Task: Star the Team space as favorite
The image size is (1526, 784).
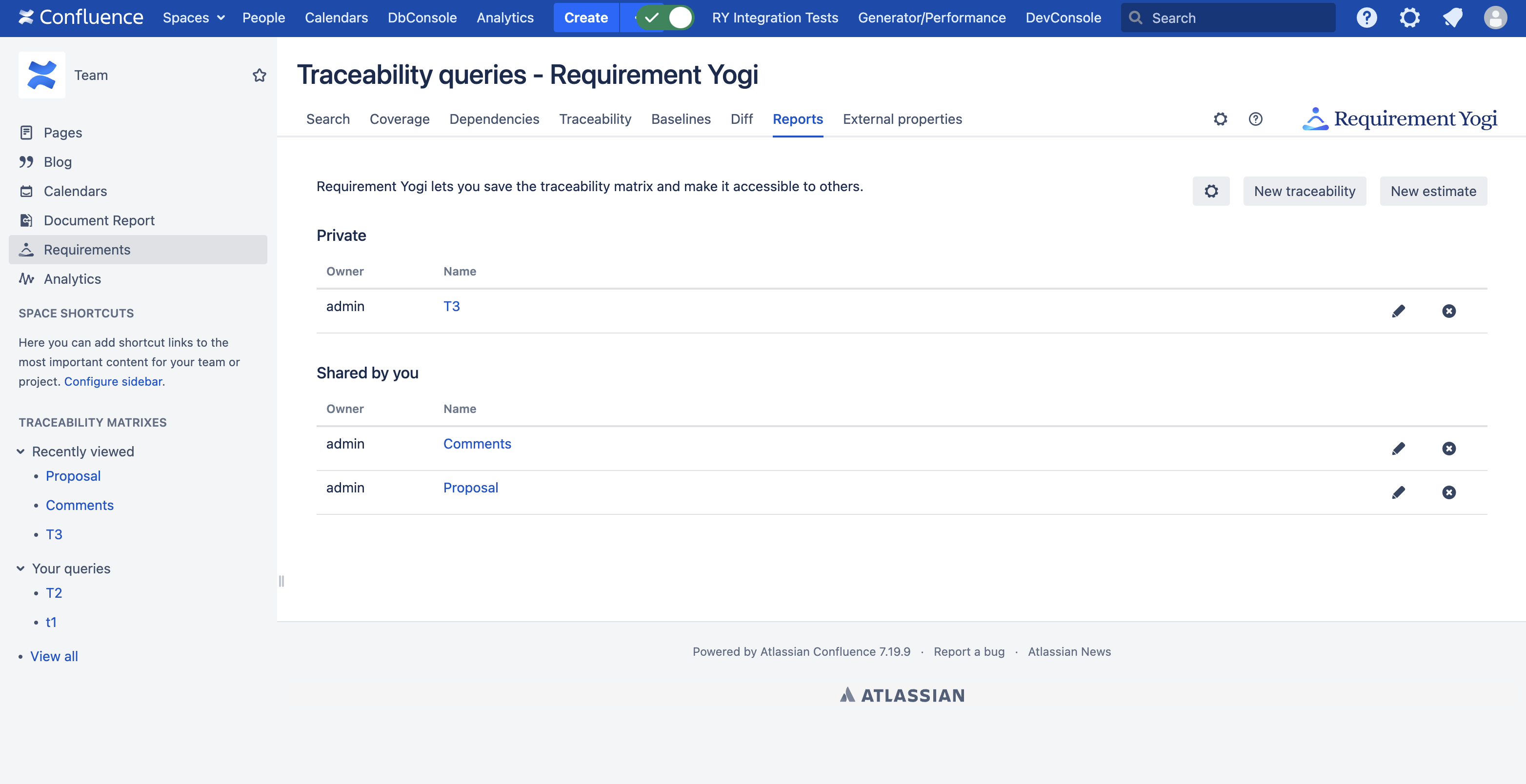Action: [259, 75]
